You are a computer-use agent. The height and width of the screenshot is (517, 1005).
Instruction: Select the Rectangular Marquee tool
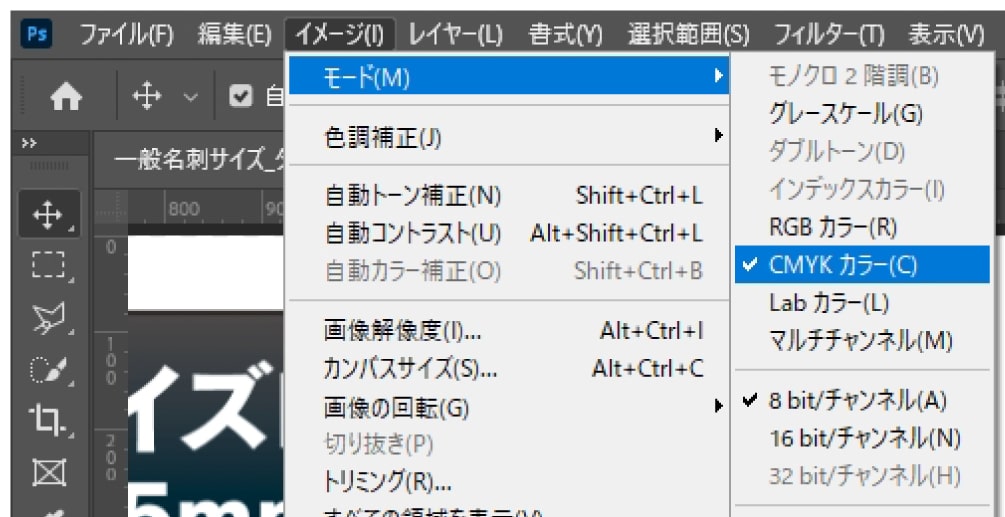click(48, 266)
